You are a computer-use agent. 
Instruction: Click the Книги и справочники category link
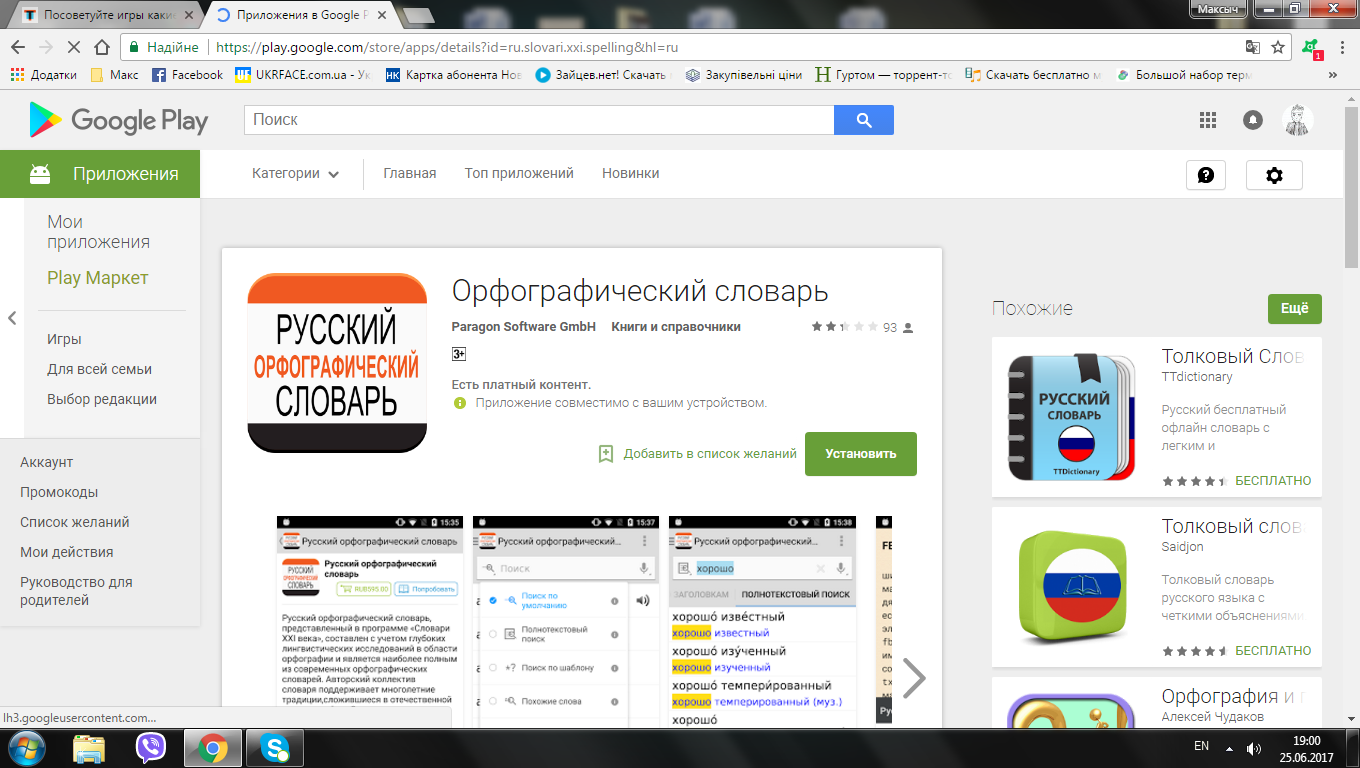tap(676, 327)
